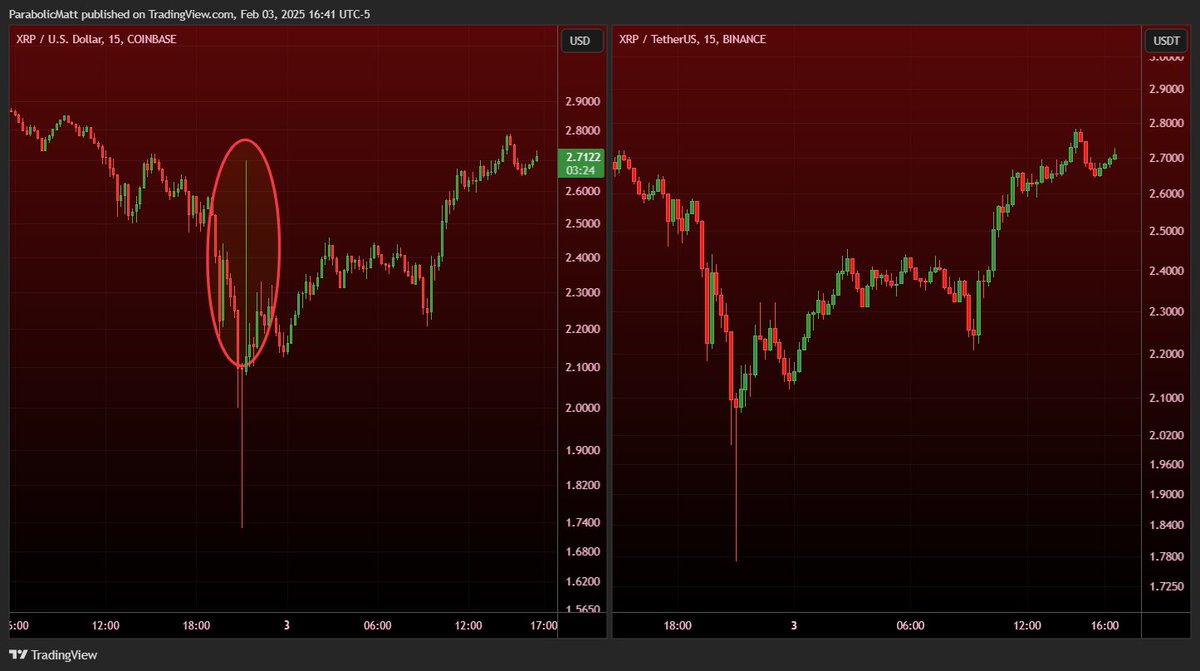Click the 06:00 time label on Binance chart
The height and width of the screenshot is (671, 1200).
909,626
